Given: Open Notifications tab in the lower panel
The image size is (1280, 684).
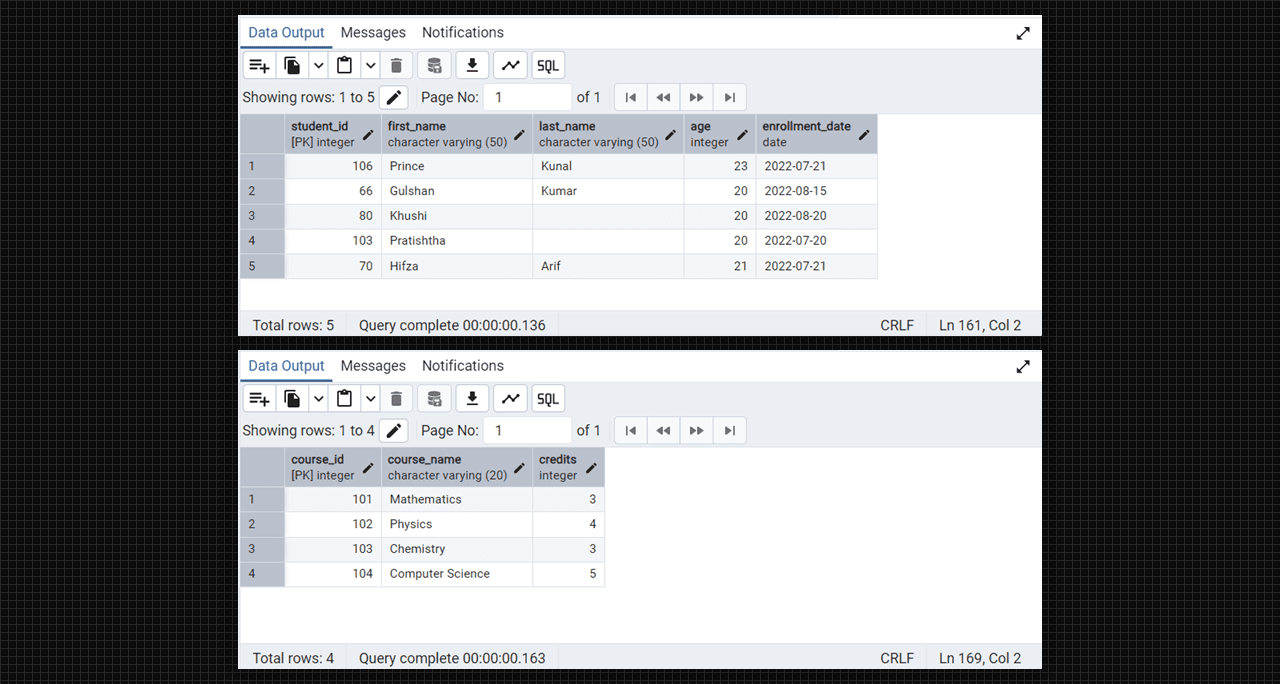Looking at the screenshot, I should pyautogui.click(x=462, y=366).
